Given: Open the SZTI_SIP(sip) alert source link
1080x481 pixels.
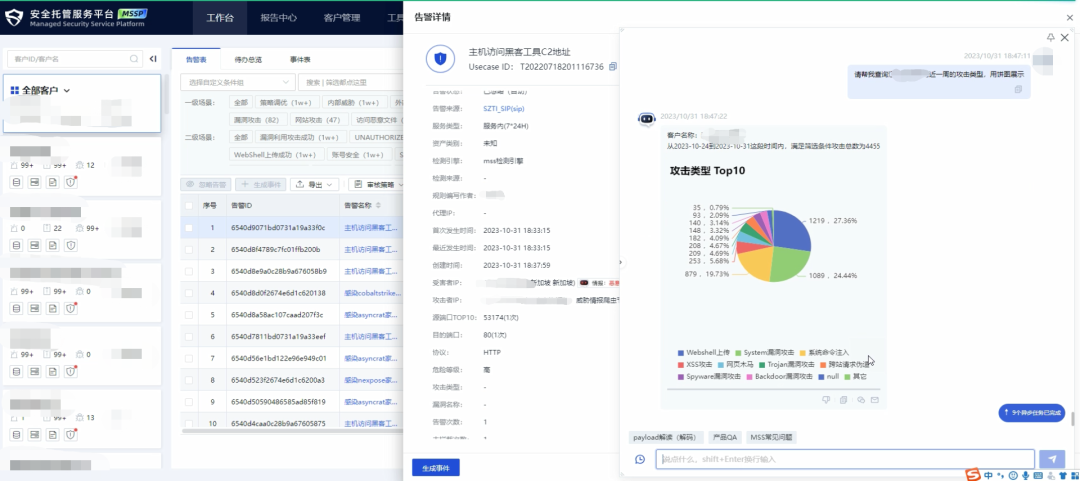Looking at the screenshot, I should (504, 109).
